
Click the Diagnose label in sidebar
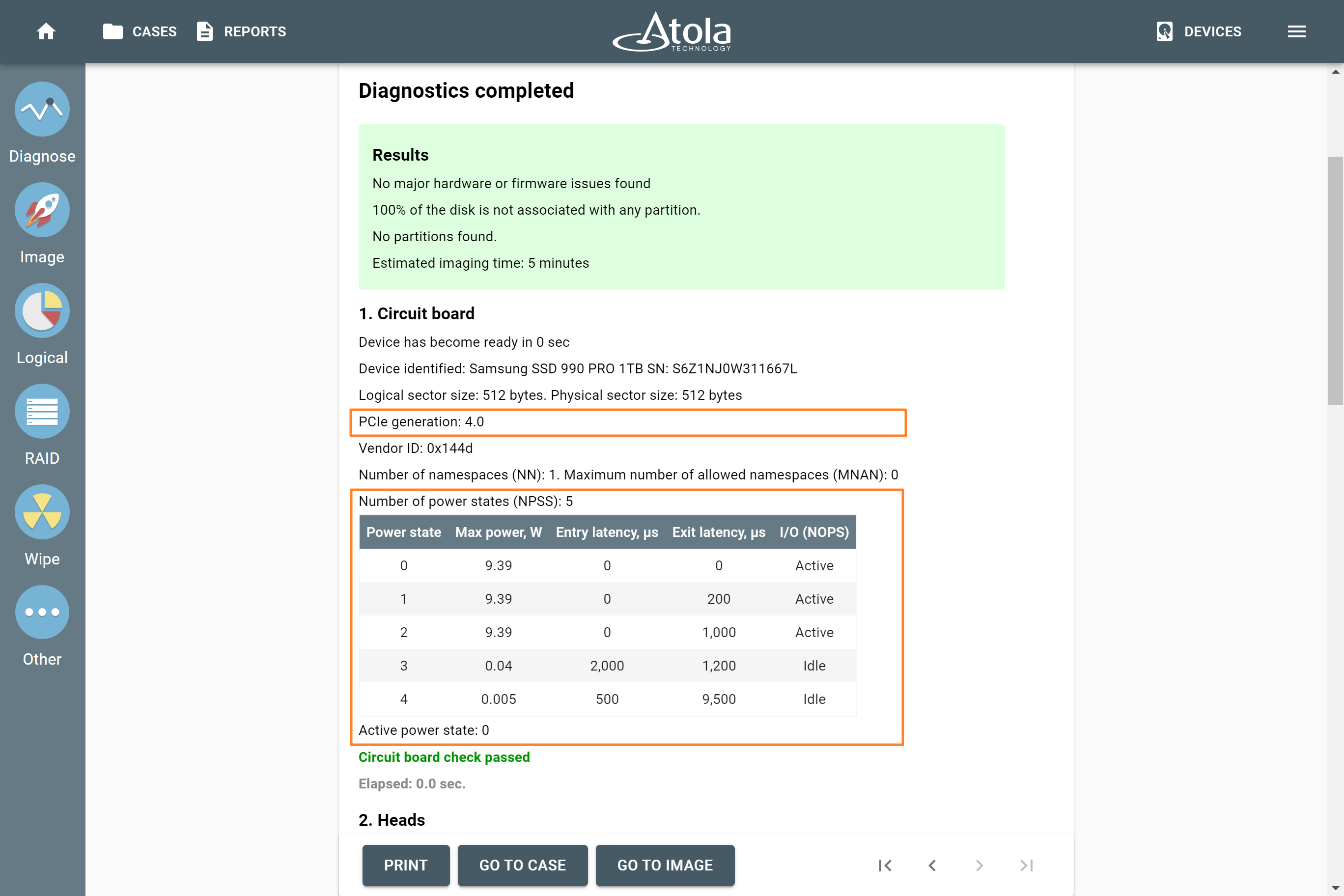tap(42, 156)
